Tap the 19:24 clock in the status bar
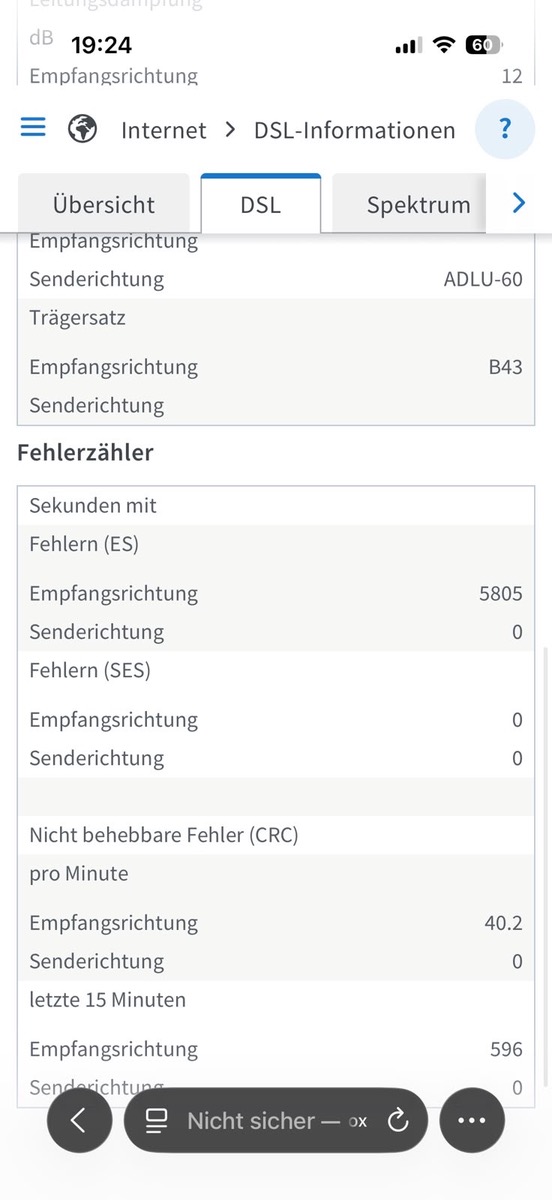Image resolution: width=552 pixels, height=1200 pixels. 101,45
